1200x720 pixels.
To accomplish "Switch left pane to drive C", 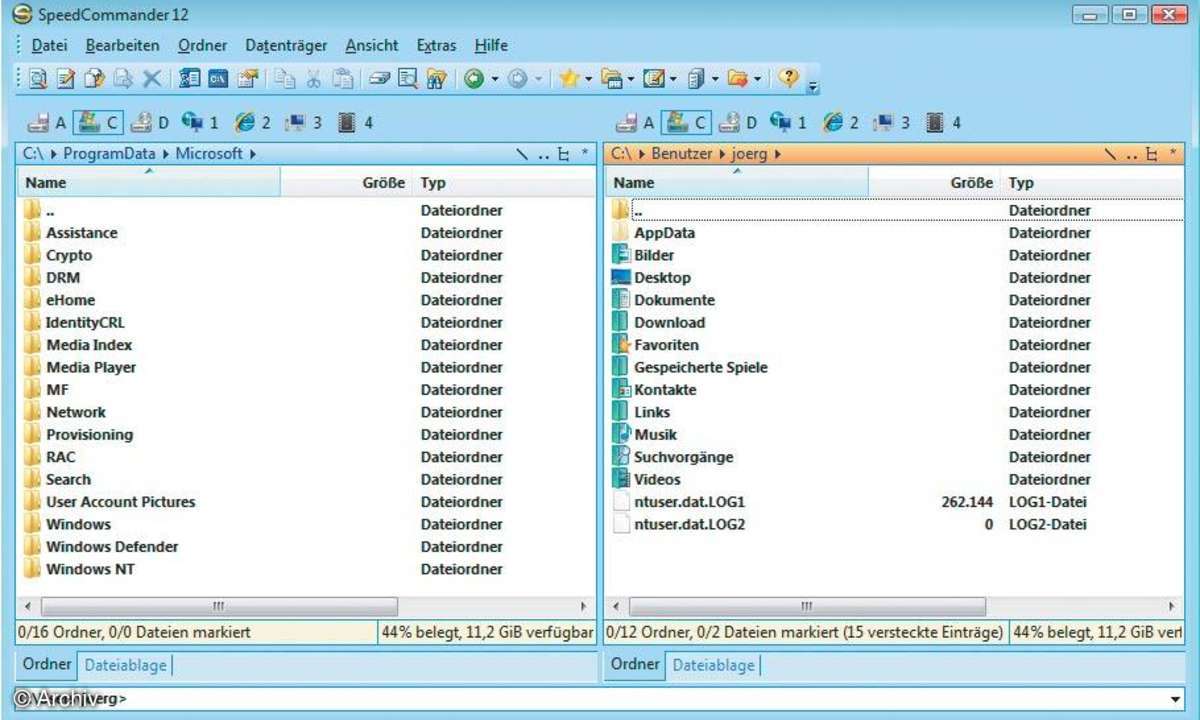I will 98,123.
